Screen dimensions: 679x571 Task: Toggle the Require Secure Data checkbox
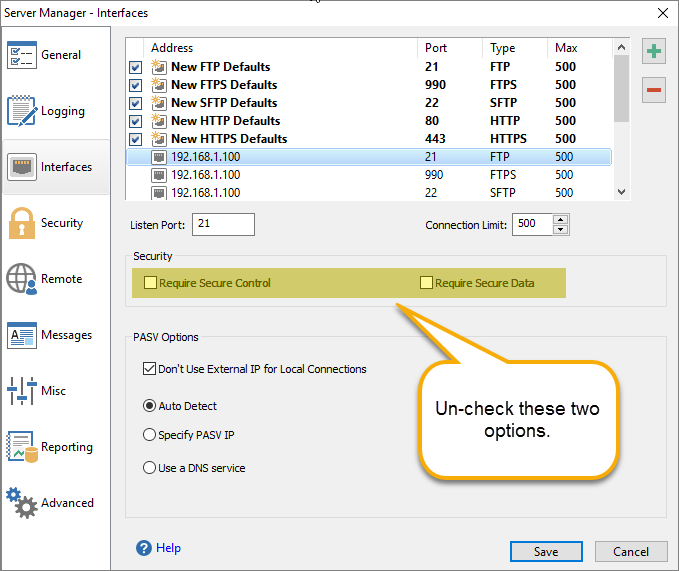pos(426,283)
